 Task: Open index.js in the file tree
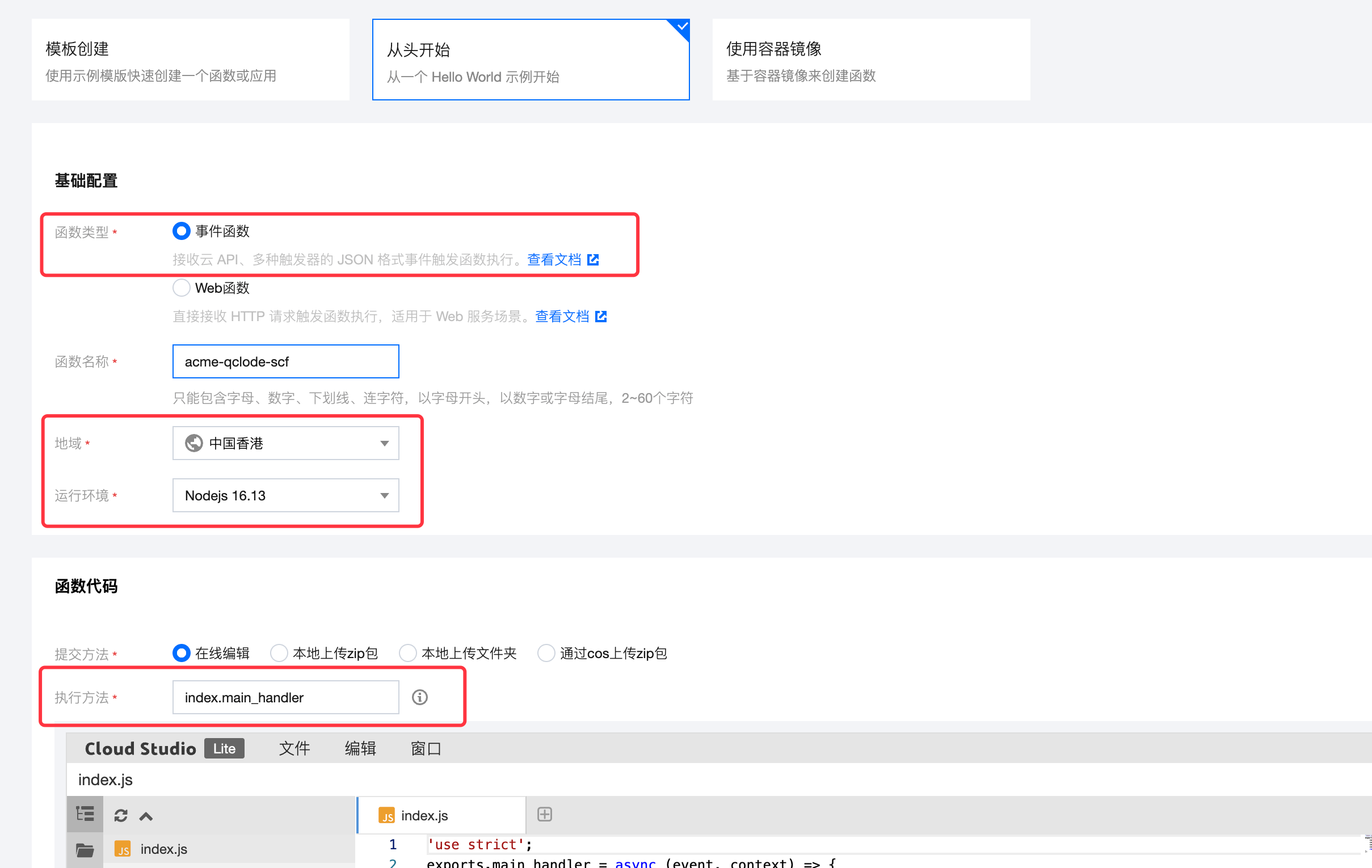tap(163, 849)
